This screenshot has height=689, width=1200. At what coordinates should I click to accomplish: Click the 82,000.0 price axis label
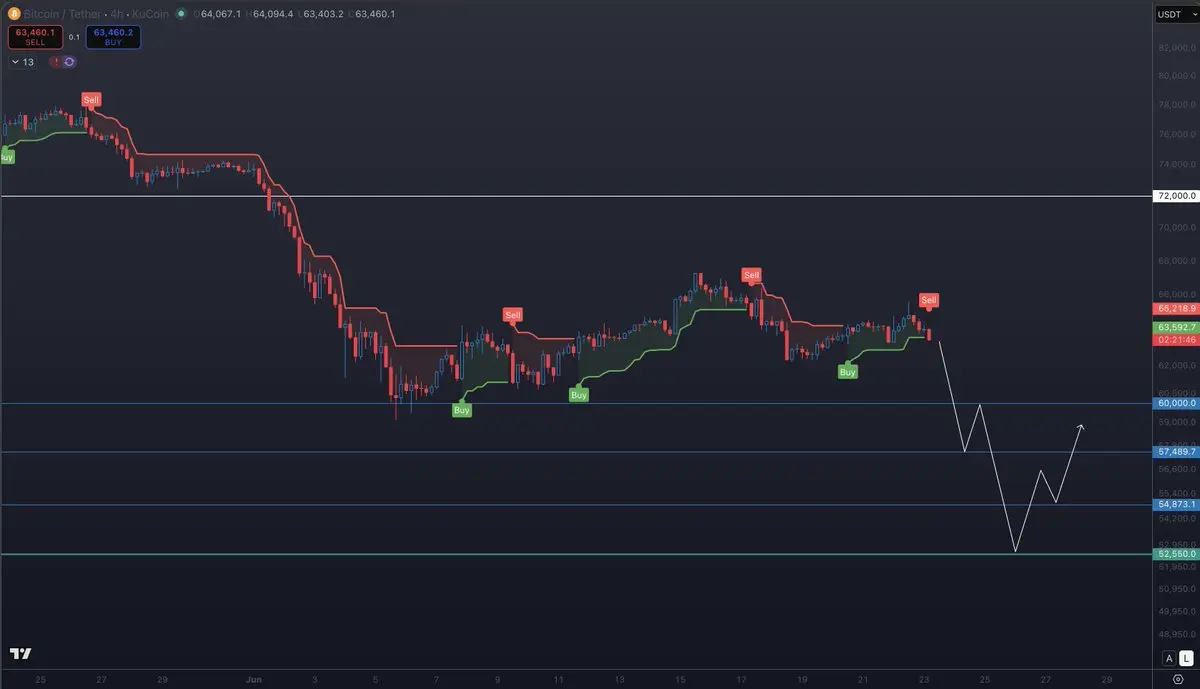point(1175,48)
